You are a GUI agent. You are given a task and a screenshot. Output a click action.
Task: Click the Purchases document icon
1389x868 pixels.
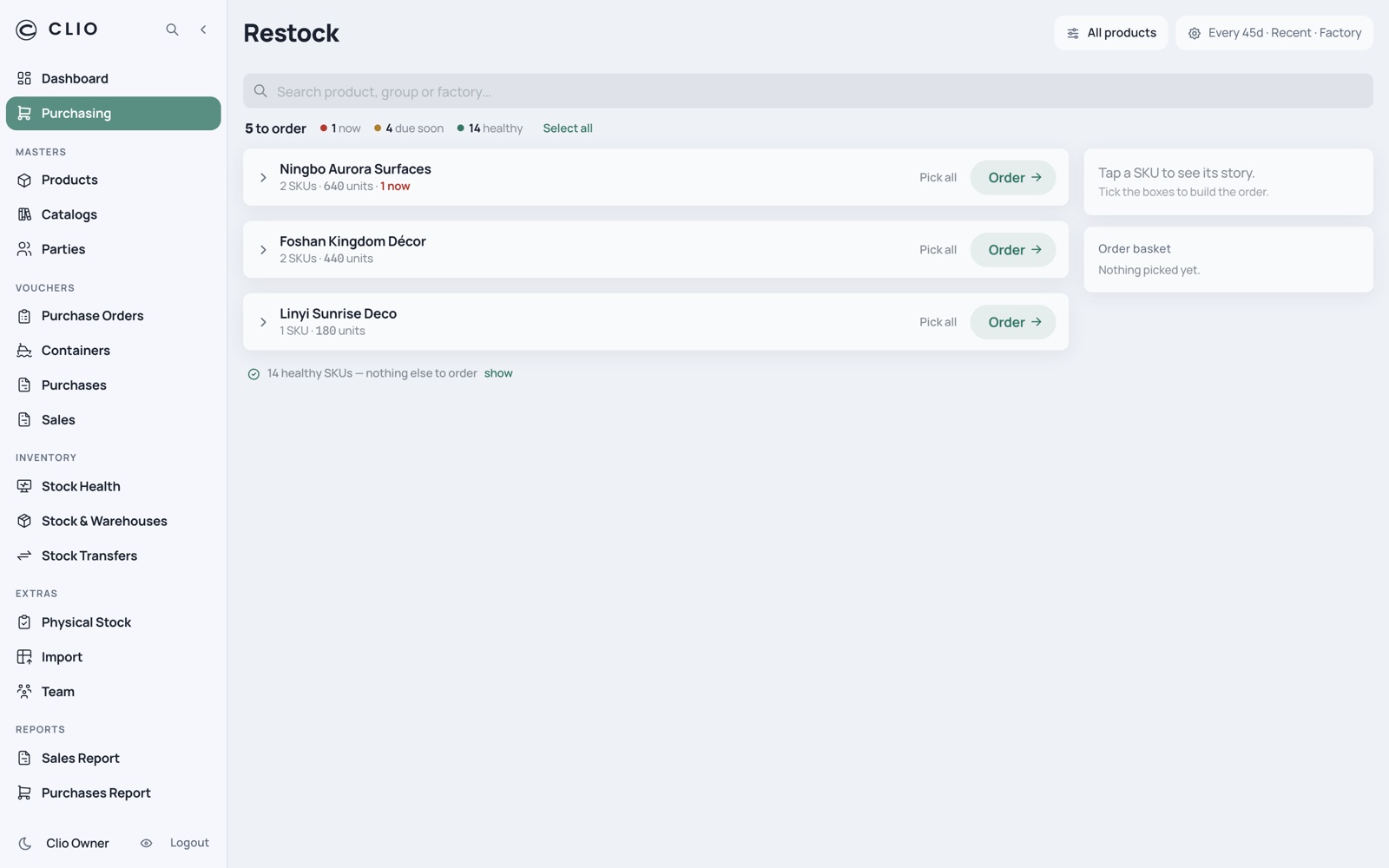pos(24,385)
